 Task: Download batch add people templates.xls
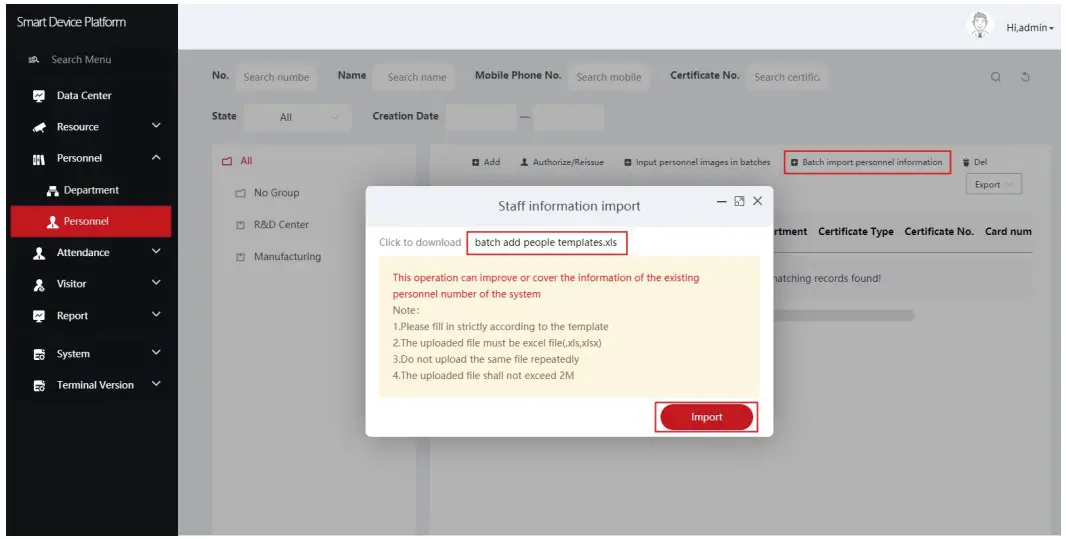[x=546, y=243]
